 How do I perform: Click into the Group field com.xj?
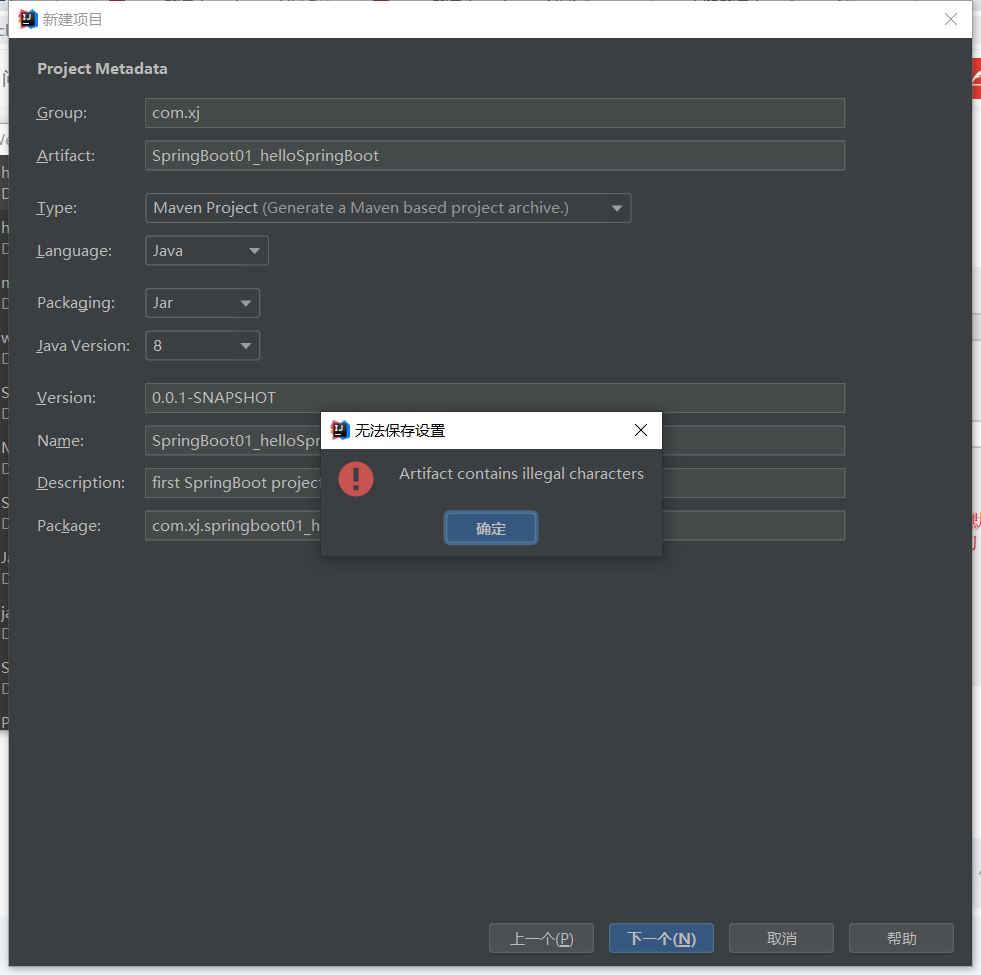(494, 113)
